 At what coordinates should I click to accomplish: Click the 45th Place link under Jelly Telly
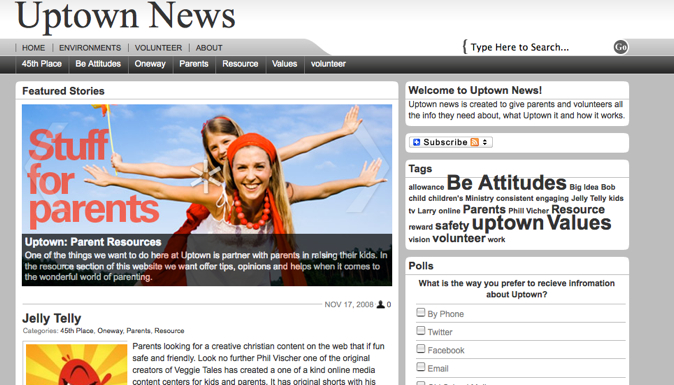pyautogui.click(x=77, y=331)
